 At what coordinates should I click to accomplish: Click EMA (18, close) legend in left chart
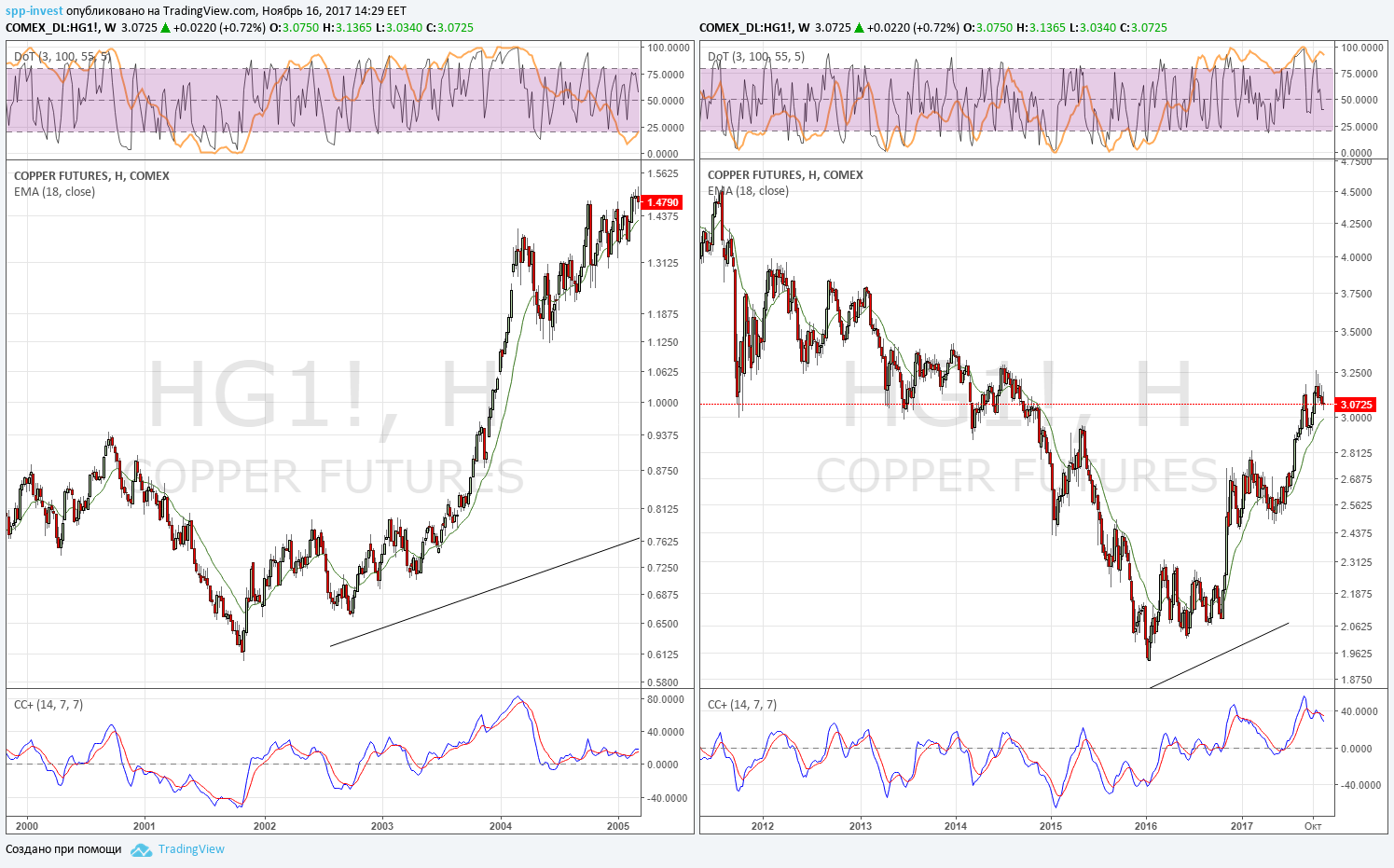pyautogui.click(x=54, y=192)
